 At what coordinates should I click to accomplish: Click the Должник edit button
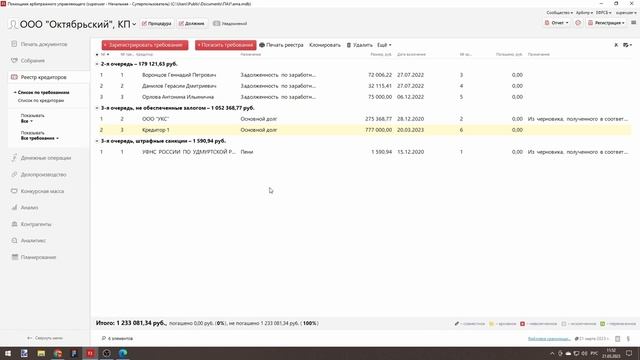click(192, 24)
